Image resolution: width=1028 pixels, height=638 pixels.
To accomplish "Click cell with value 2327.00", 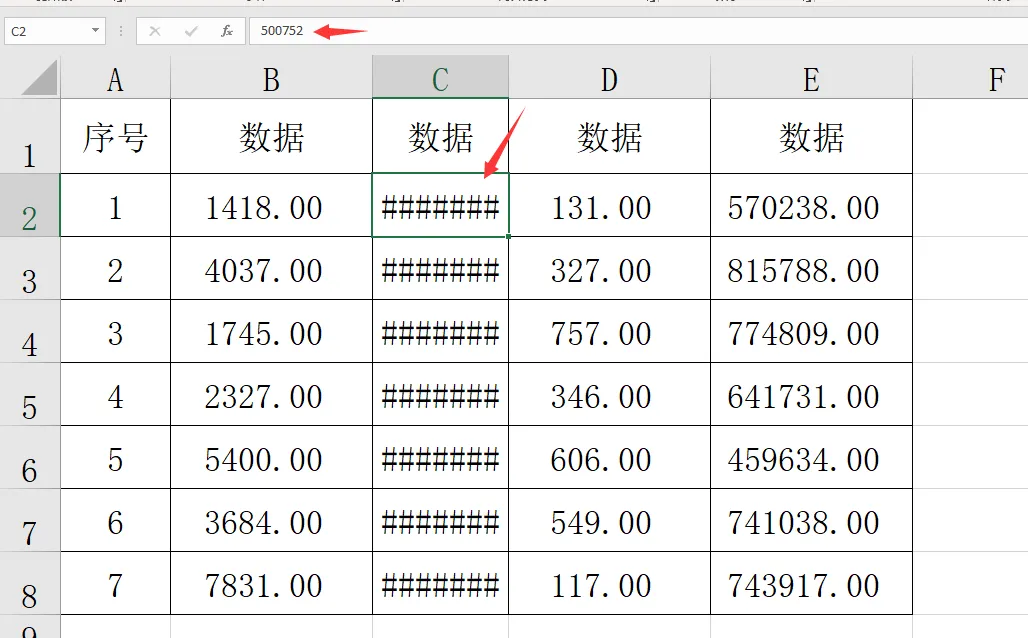I will pyautogui.click(x=271, y=394).
